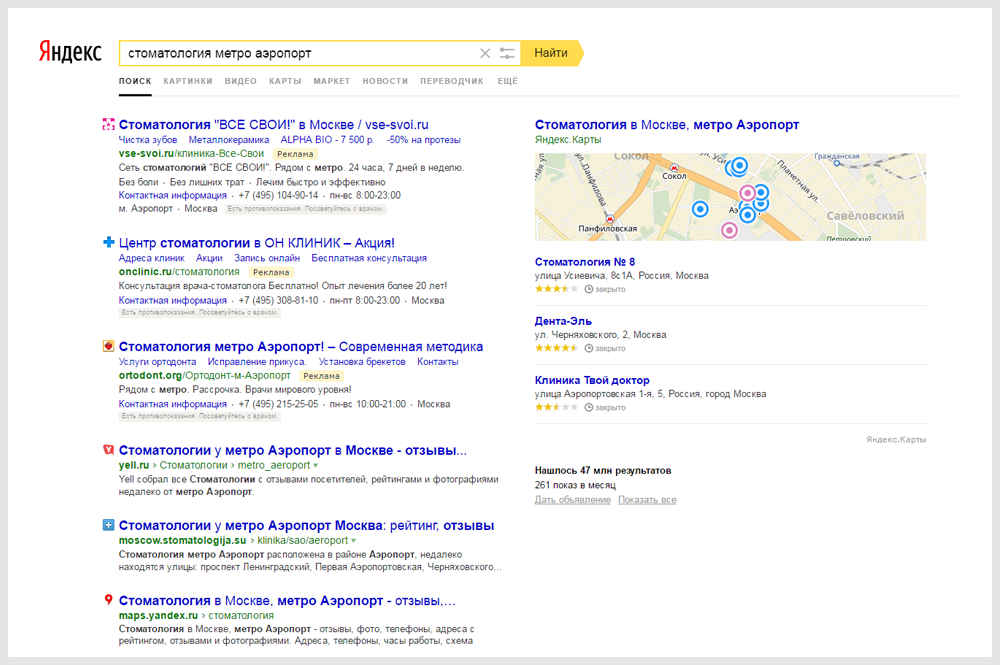Click the yell.ru result favicon
This screenshot has width=1000, height=665.
(x=109, y=449)
